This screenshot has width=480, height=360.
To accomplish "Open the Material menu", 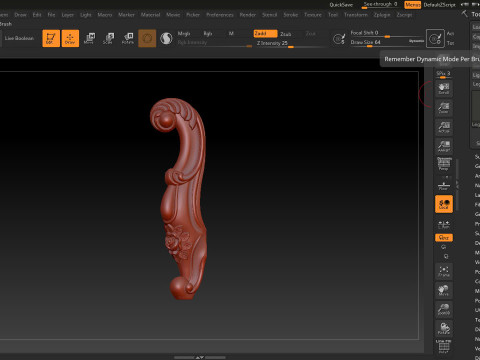I will [150, 15].
